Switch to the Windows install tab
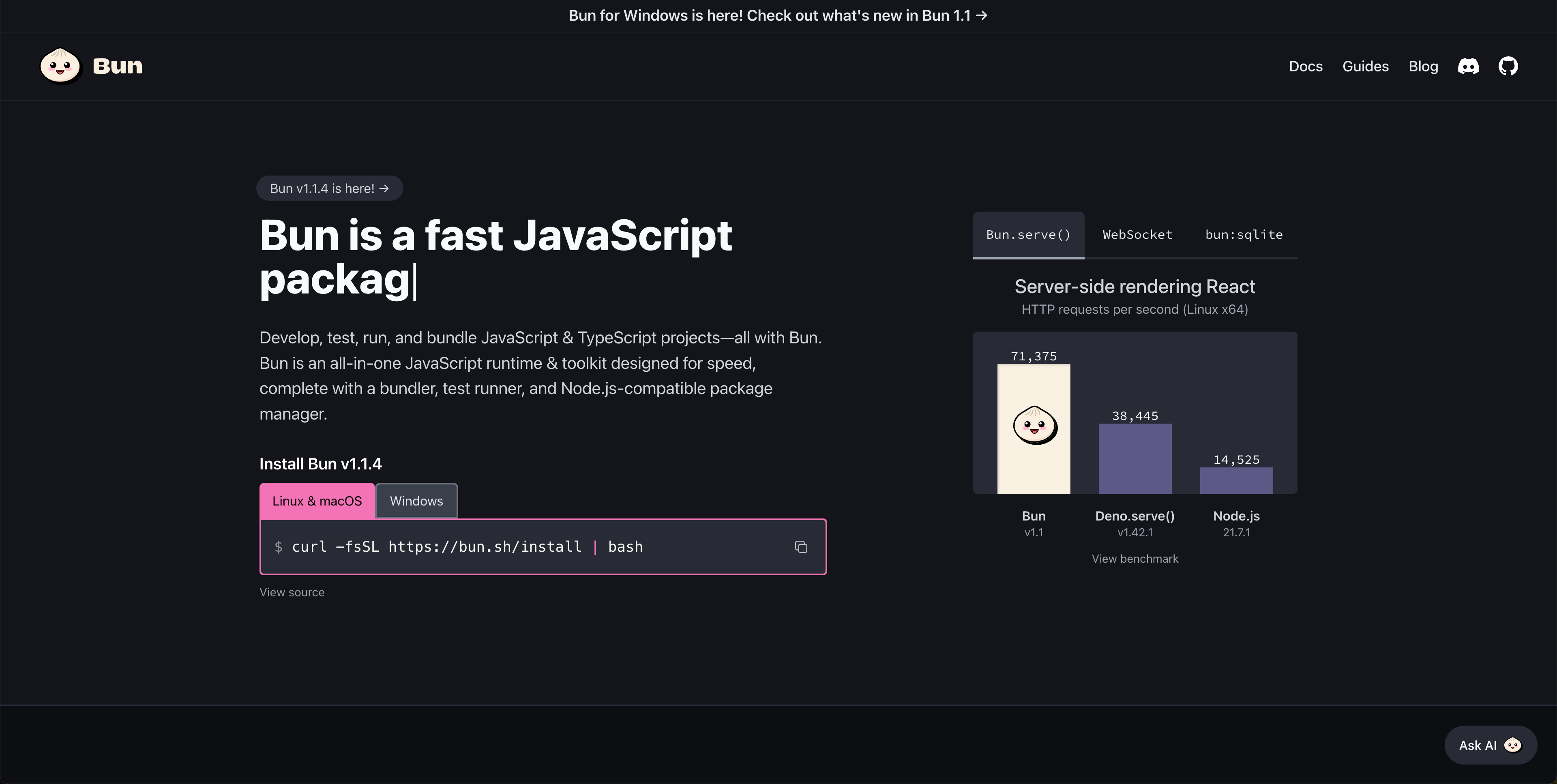This screenshot has width=1557, height=784. (x=416, y=501)
